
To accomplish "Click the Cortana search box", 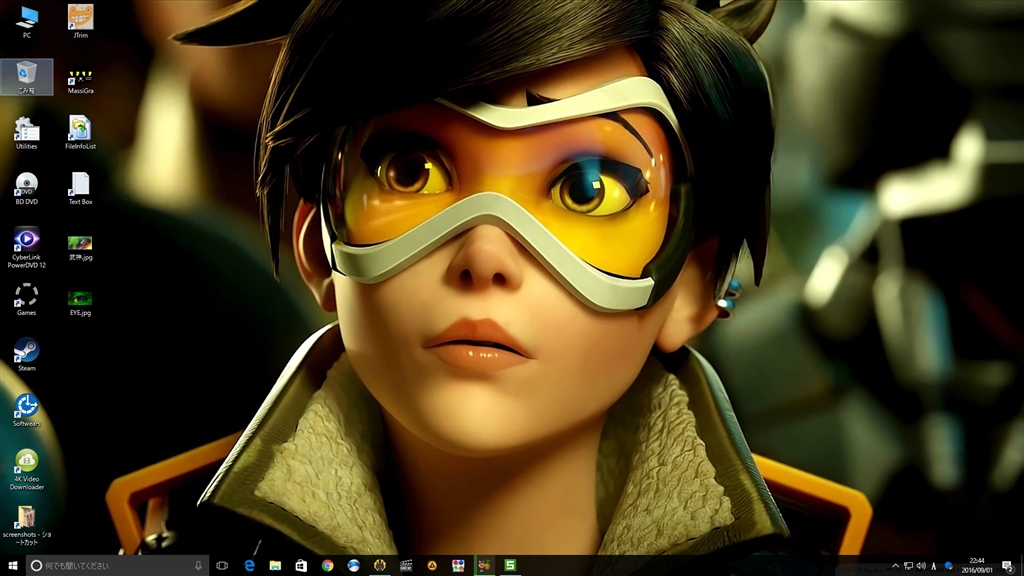I will pos(118,566).
